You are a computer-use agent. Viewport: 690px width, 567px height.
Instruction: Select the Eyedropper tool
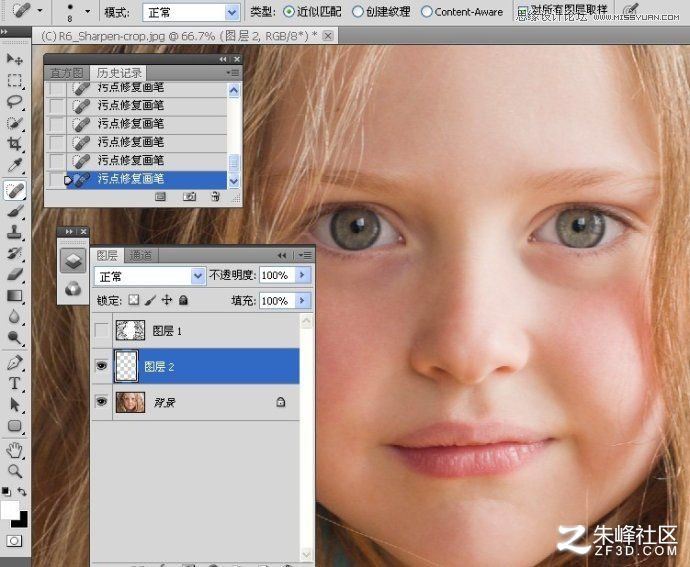(x=15, y=165)
